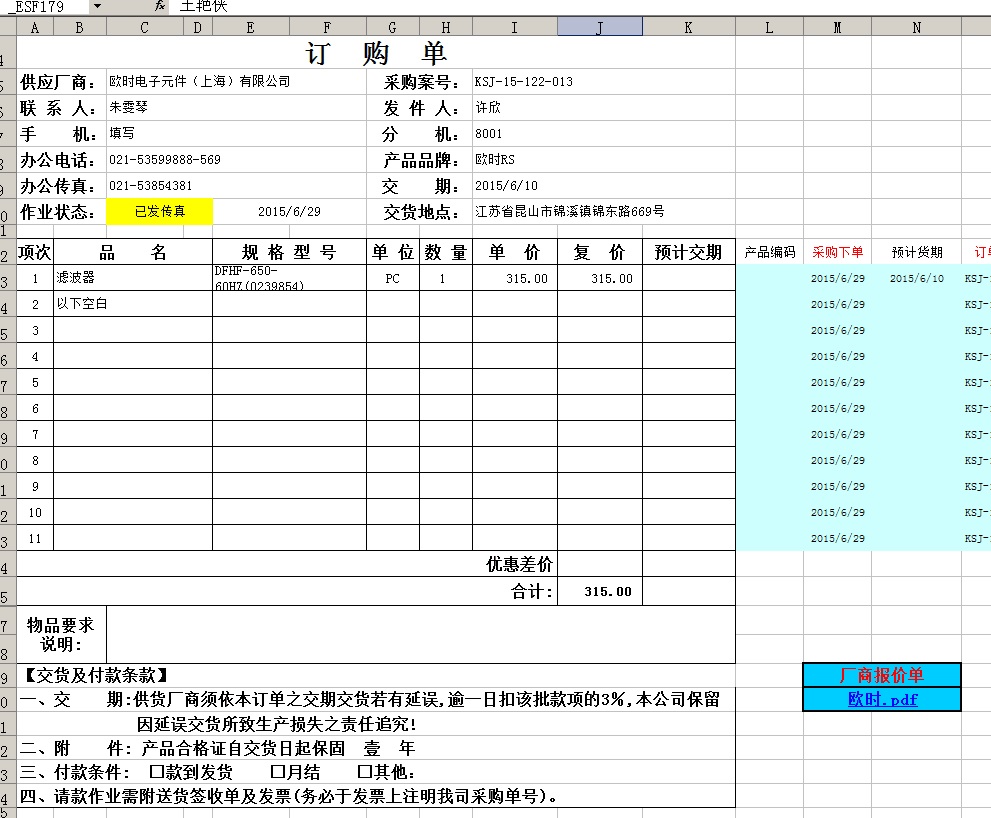Viewport: 991px width, 818px height.
Task: Select the 预计货期 date 2015/6/10 cell
Action: [916, 279]
